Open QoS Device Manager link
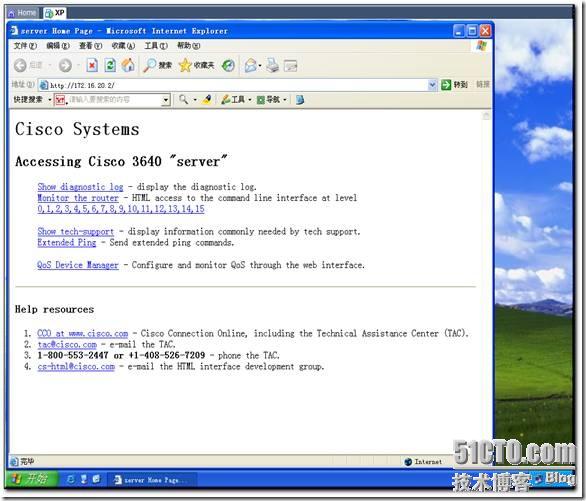Image resolution: width=586 pixels, height=501 pixels. (x=78, y=265)
